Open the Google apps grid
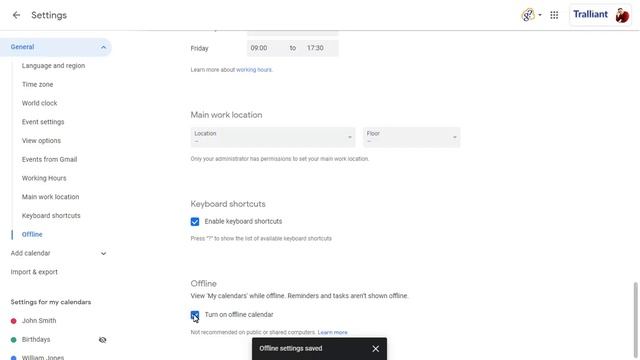The image size is (640, 360). click(554, 15)
